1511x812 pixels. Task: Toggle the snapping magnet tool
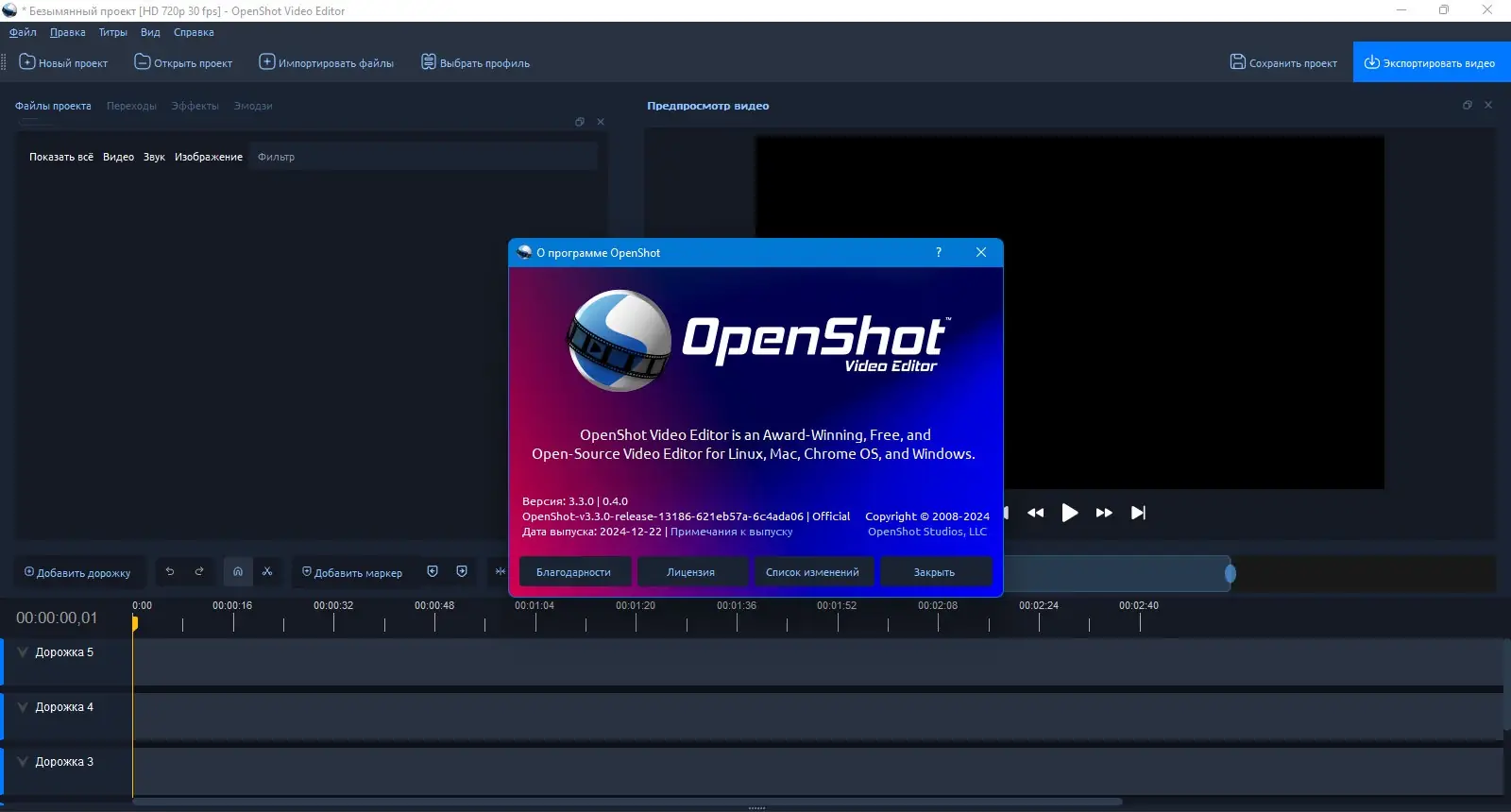tap(238, 571)
